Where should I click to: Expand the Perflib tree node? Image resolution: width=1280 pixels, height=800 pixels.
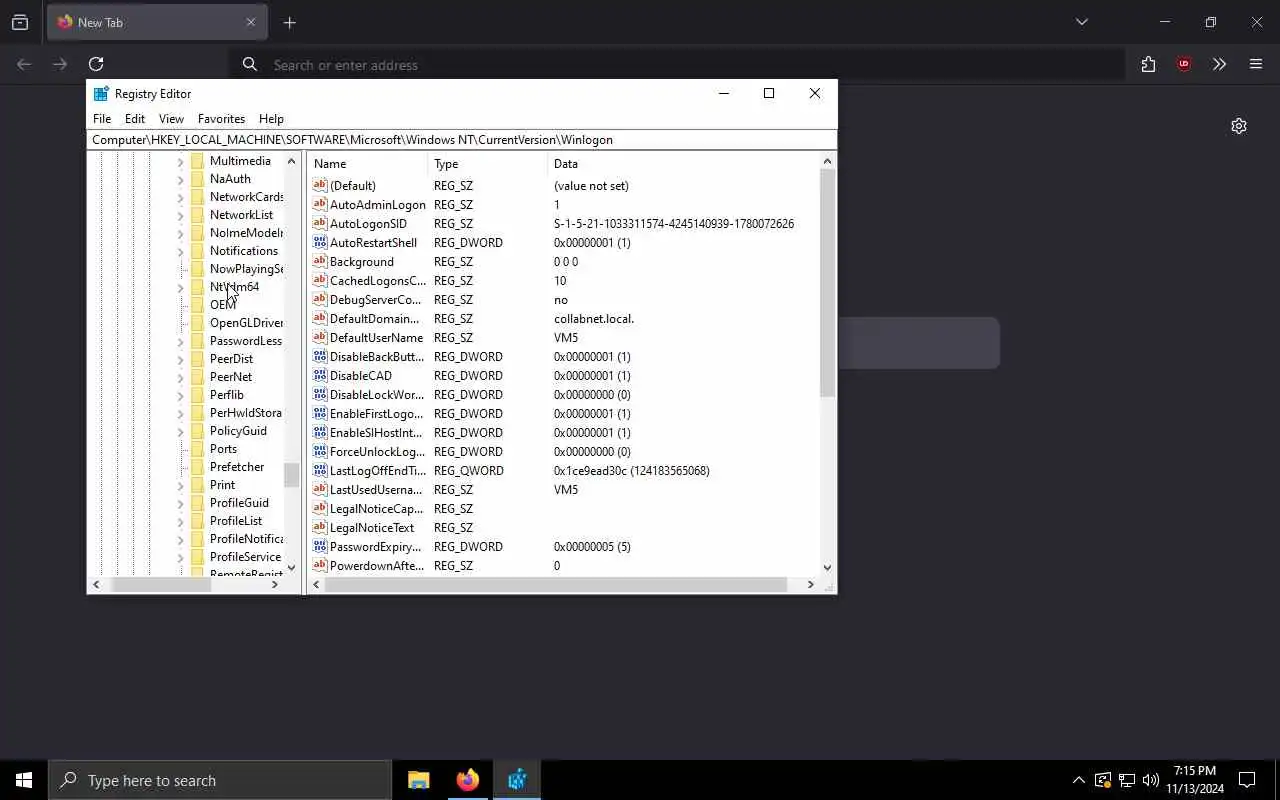181,395
